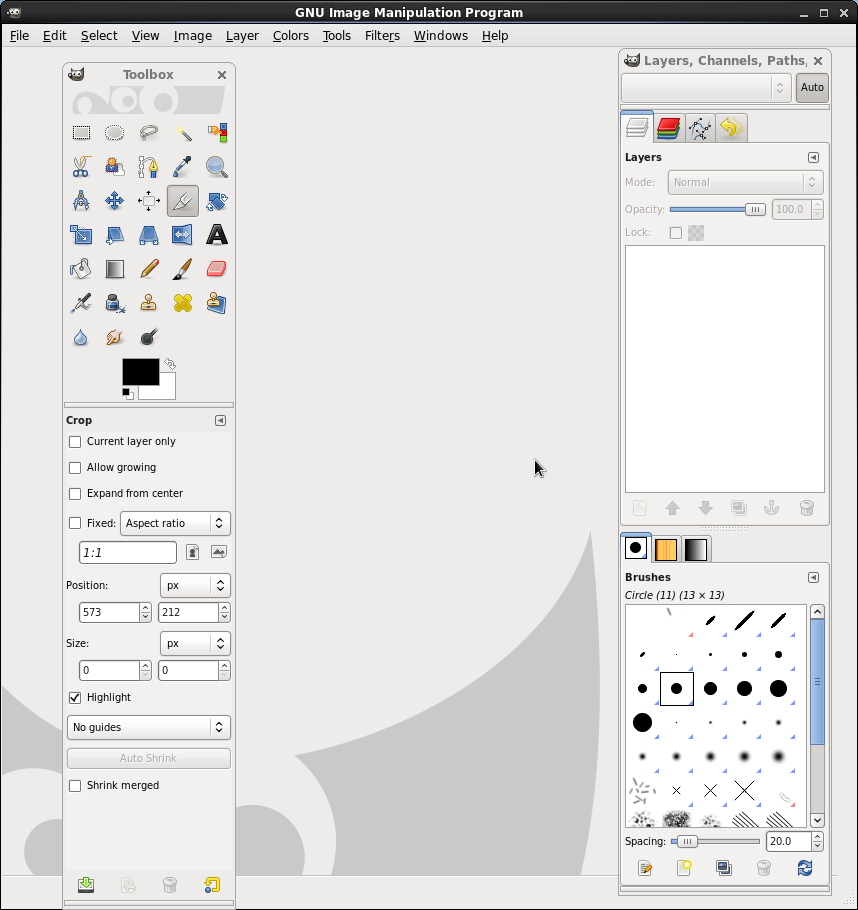Select the Paintbrush tool
The height and width of the screenshot is (910, 858).
(183, 269)
